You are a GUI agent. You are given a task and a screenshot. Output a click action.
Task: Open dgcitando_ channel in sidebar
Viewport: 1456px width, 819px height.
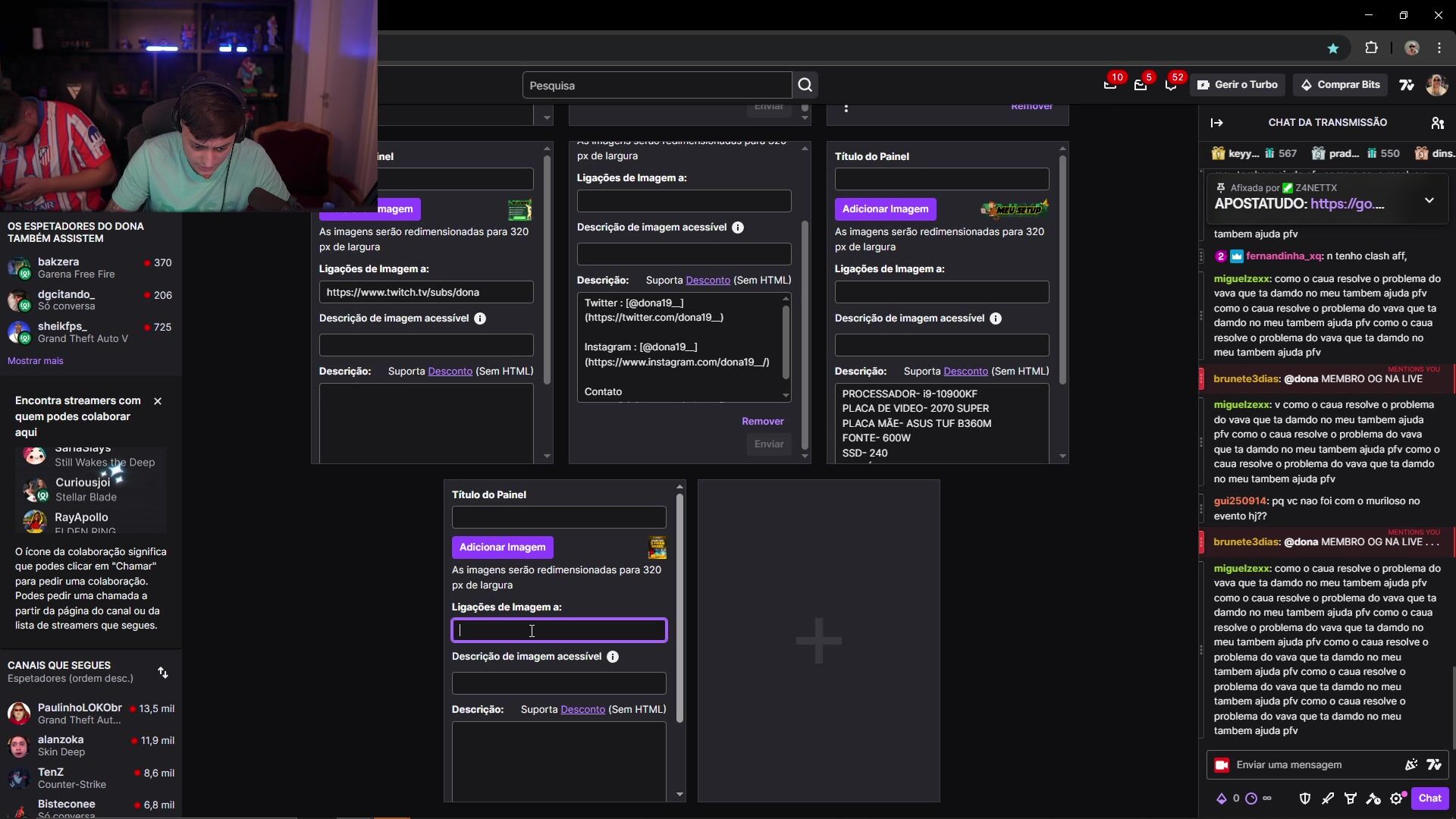point(91,300)
